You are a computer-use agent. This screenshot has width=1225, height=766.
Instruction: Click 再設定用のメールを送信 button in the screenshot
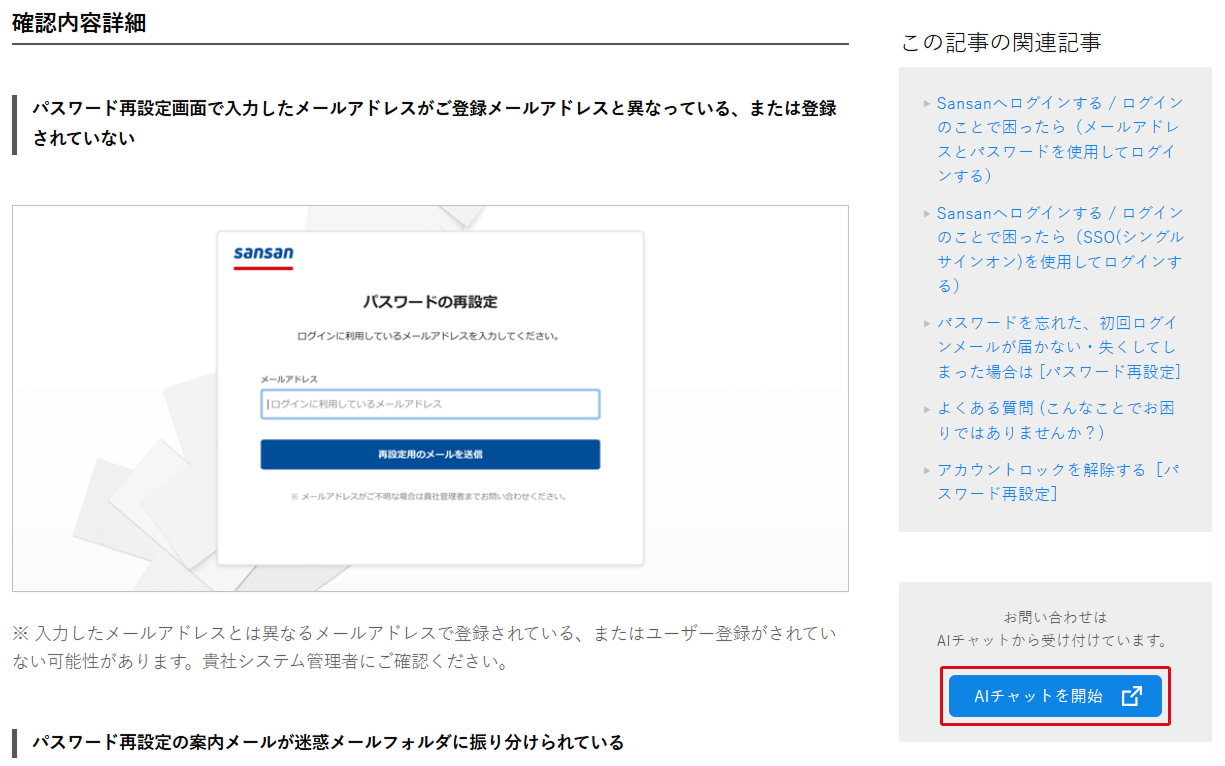tap(430, 454)
